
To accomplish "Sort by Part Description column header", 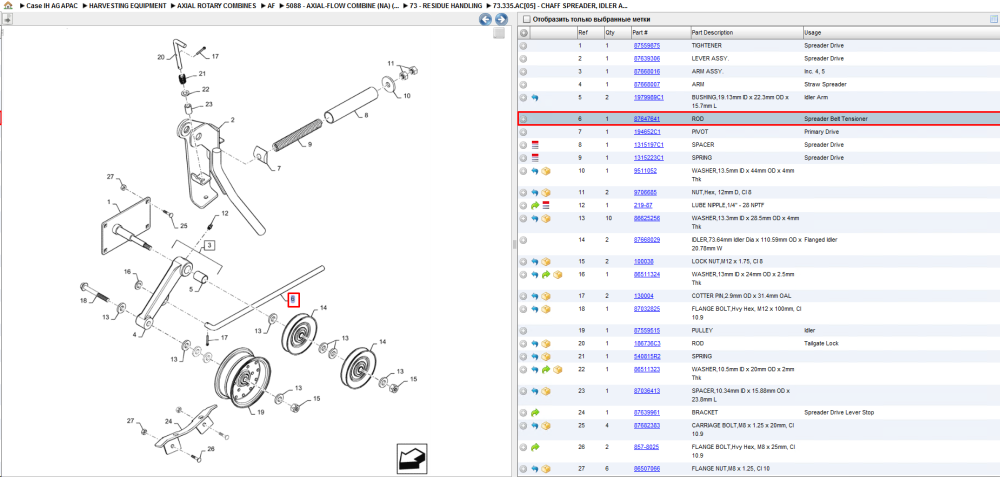I will [747, 33].
